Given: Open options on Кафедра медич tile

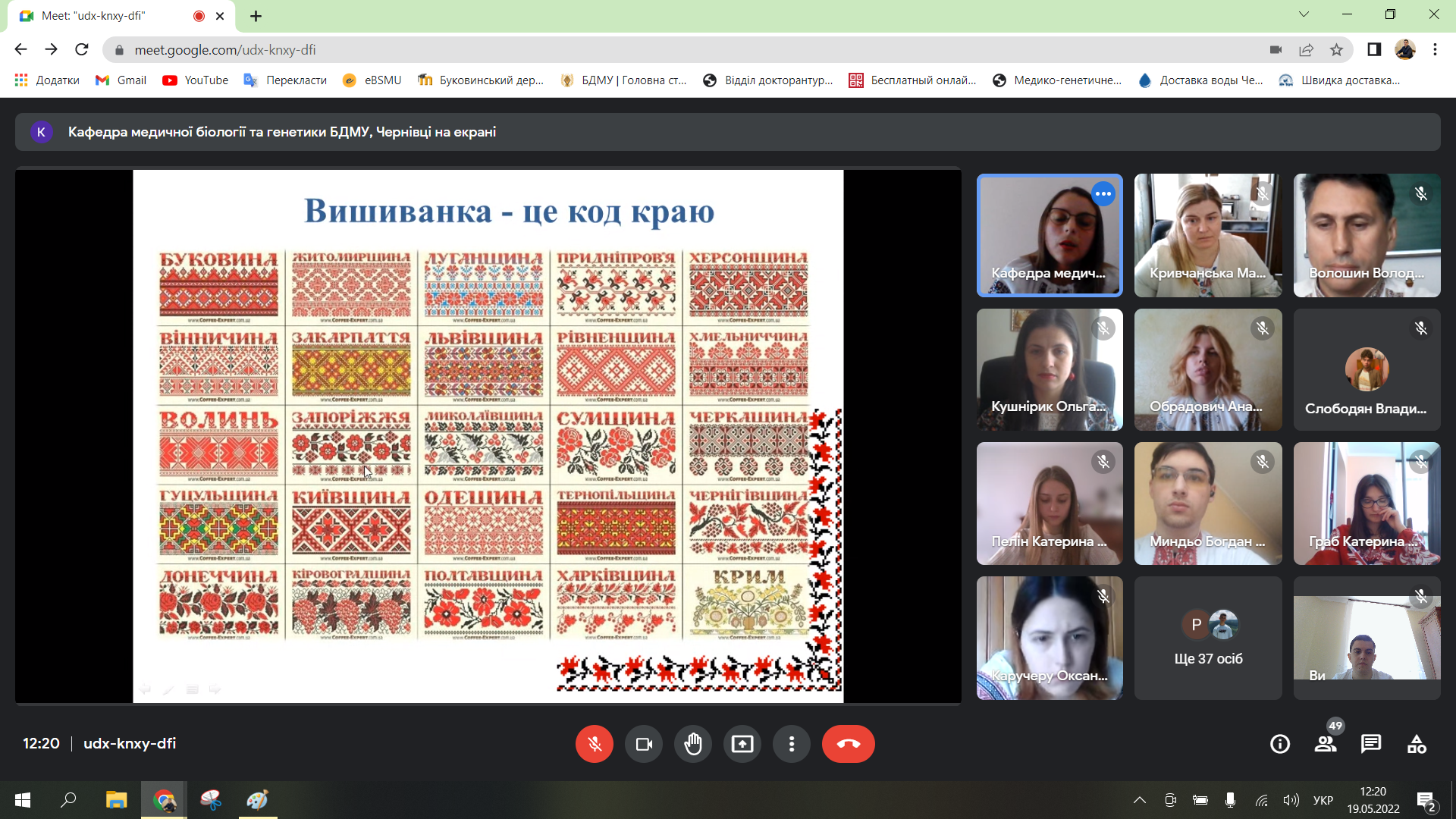Looking at the screenshot, I should pyautogui.click(x=1103, y=194).
